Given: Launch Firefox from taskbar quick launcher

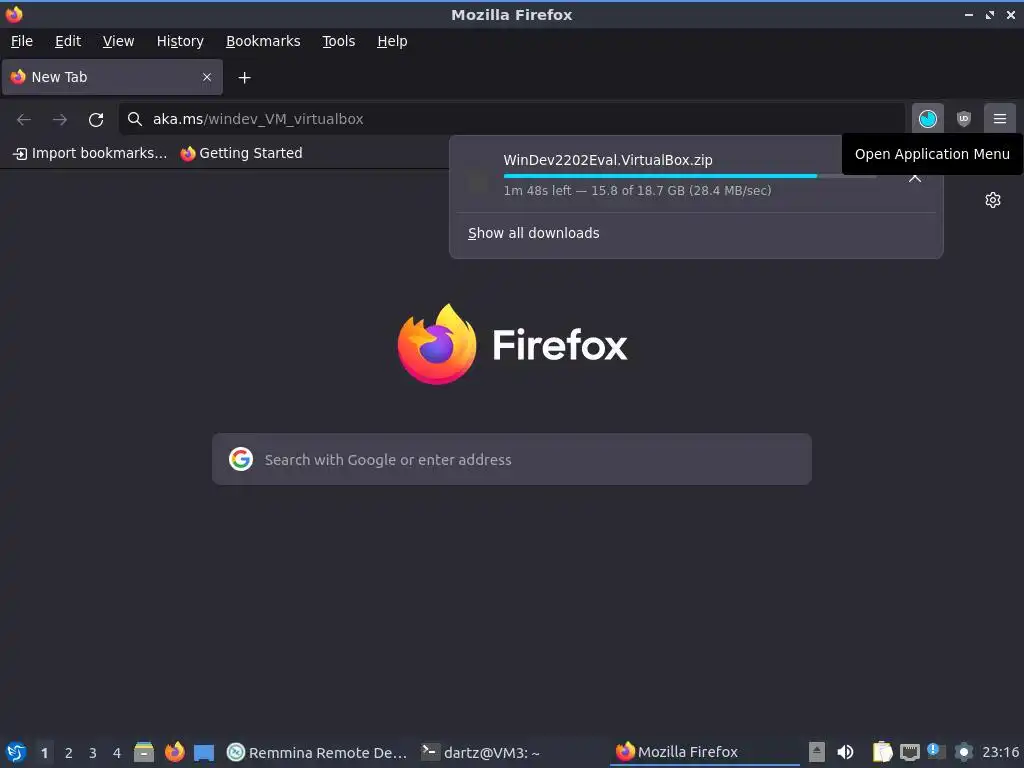Looking at the screenshot, I should 174,752.
